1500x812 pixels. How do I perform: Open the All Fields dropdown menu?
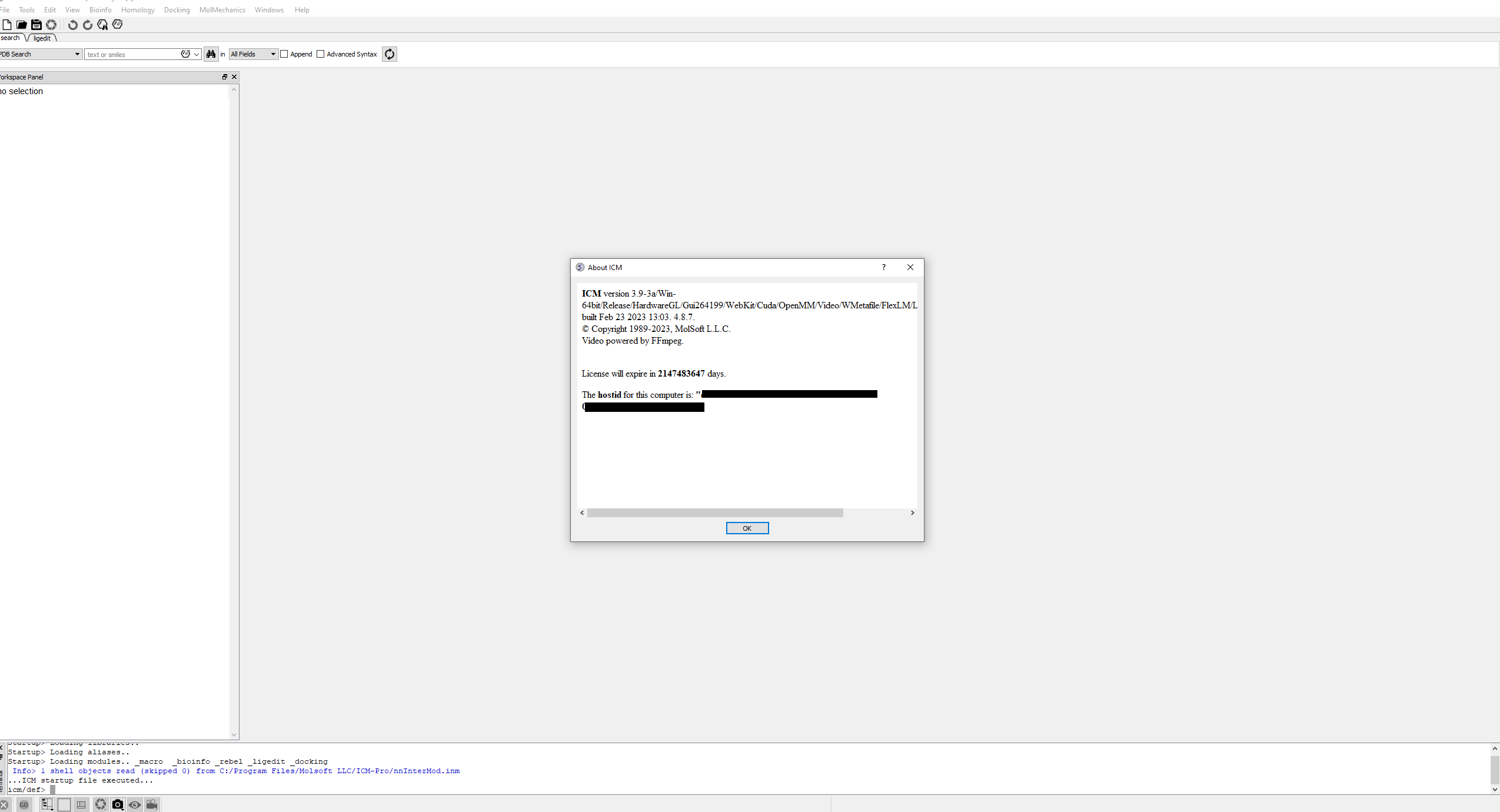tap(252, 54)
